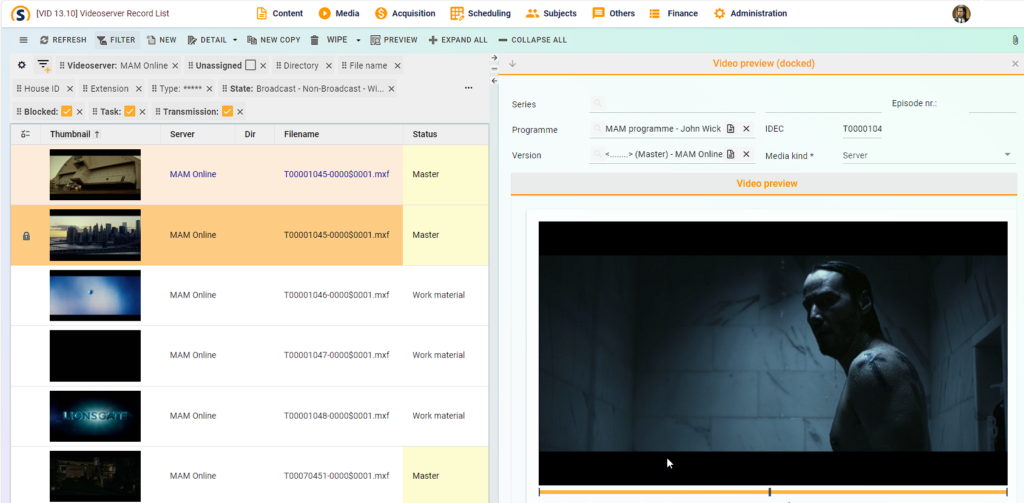The height and width of the screenshot is (503, 1024).
Task: Select the Lionsgate thumbnail row
Action: pyautogui.click(x=95, y=416)
